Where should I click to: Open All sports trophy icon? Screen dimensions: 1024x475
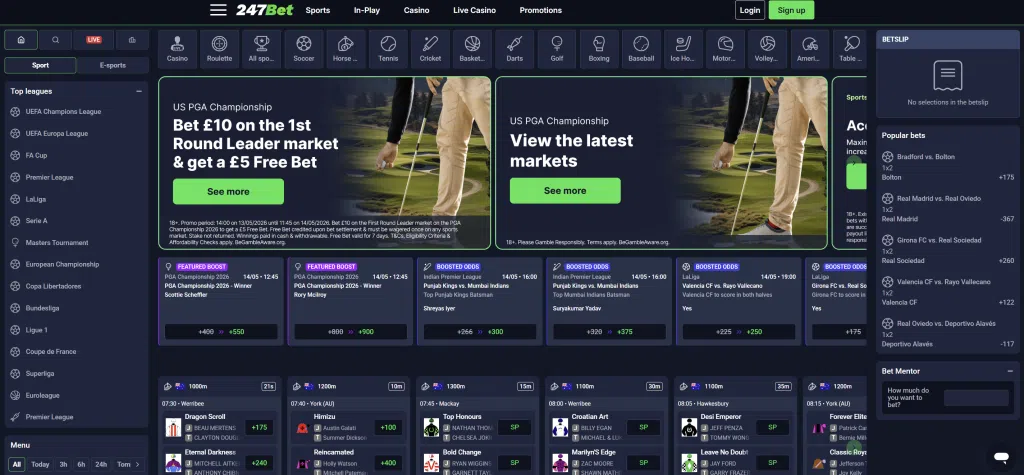261,49
